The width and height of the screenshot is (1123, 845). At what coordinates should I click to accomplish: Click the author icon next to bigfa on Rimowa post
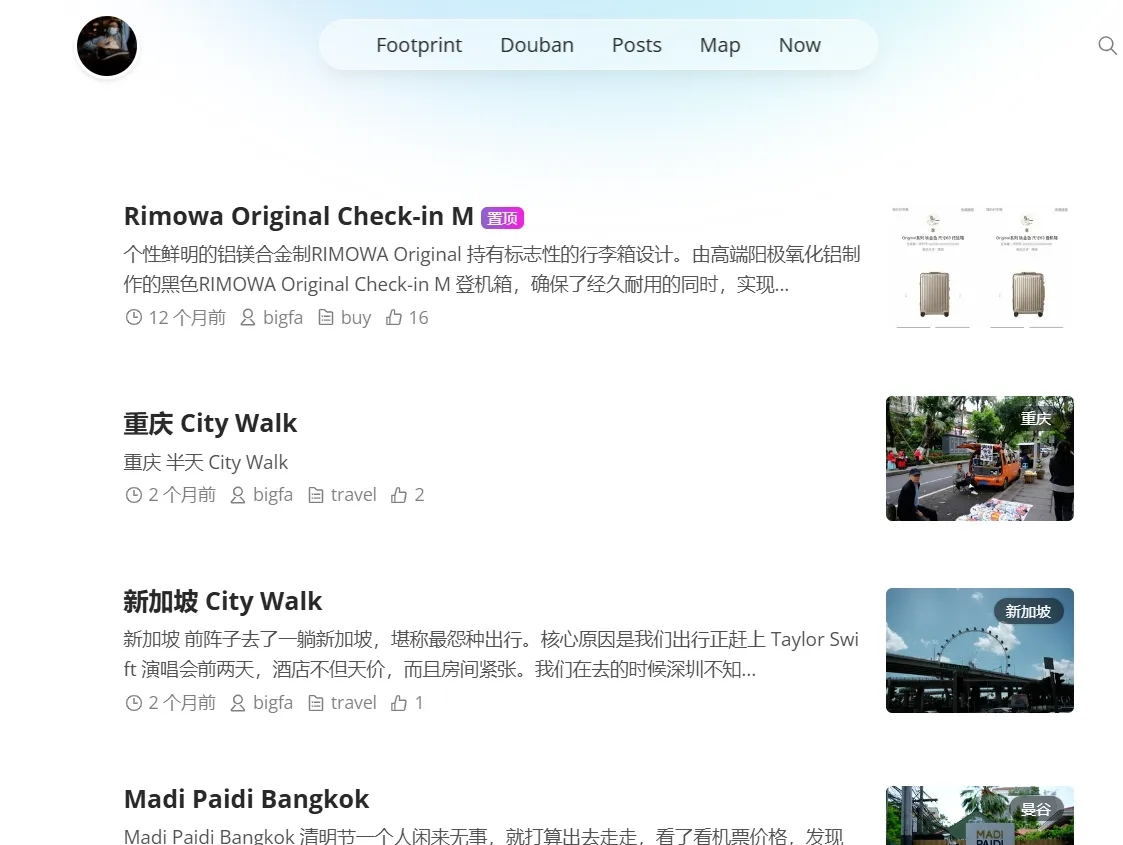click(x=247, y=317)
